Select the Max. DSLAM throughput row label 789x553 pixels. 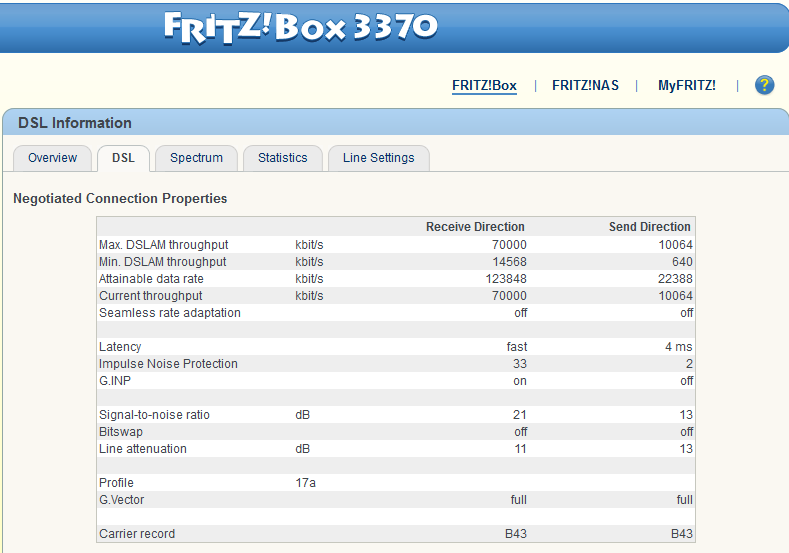[163, 245]
